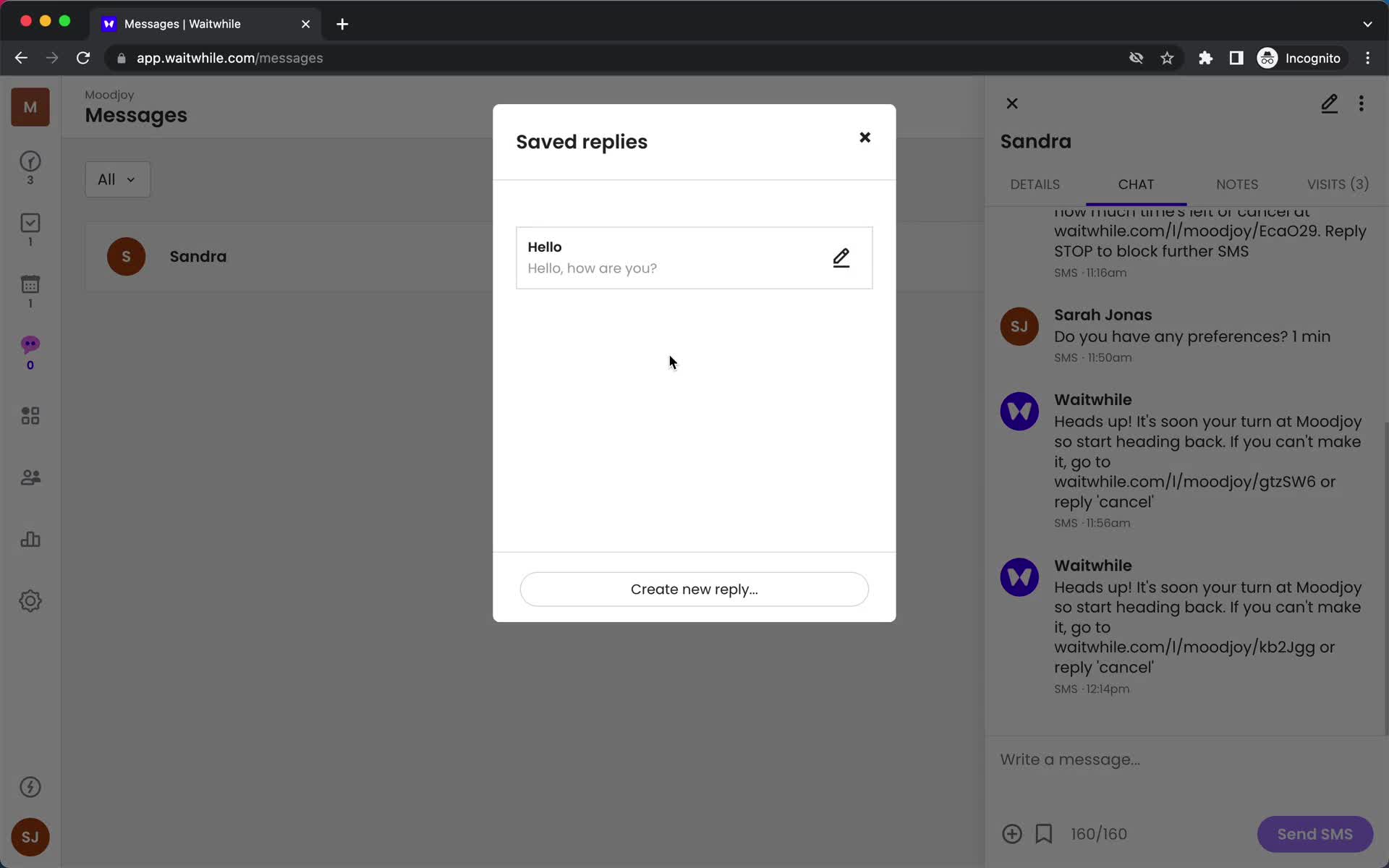Click the analytics icon in sidebar
This screenshot has height=868, width=1389.
click(x=30, y=539)
